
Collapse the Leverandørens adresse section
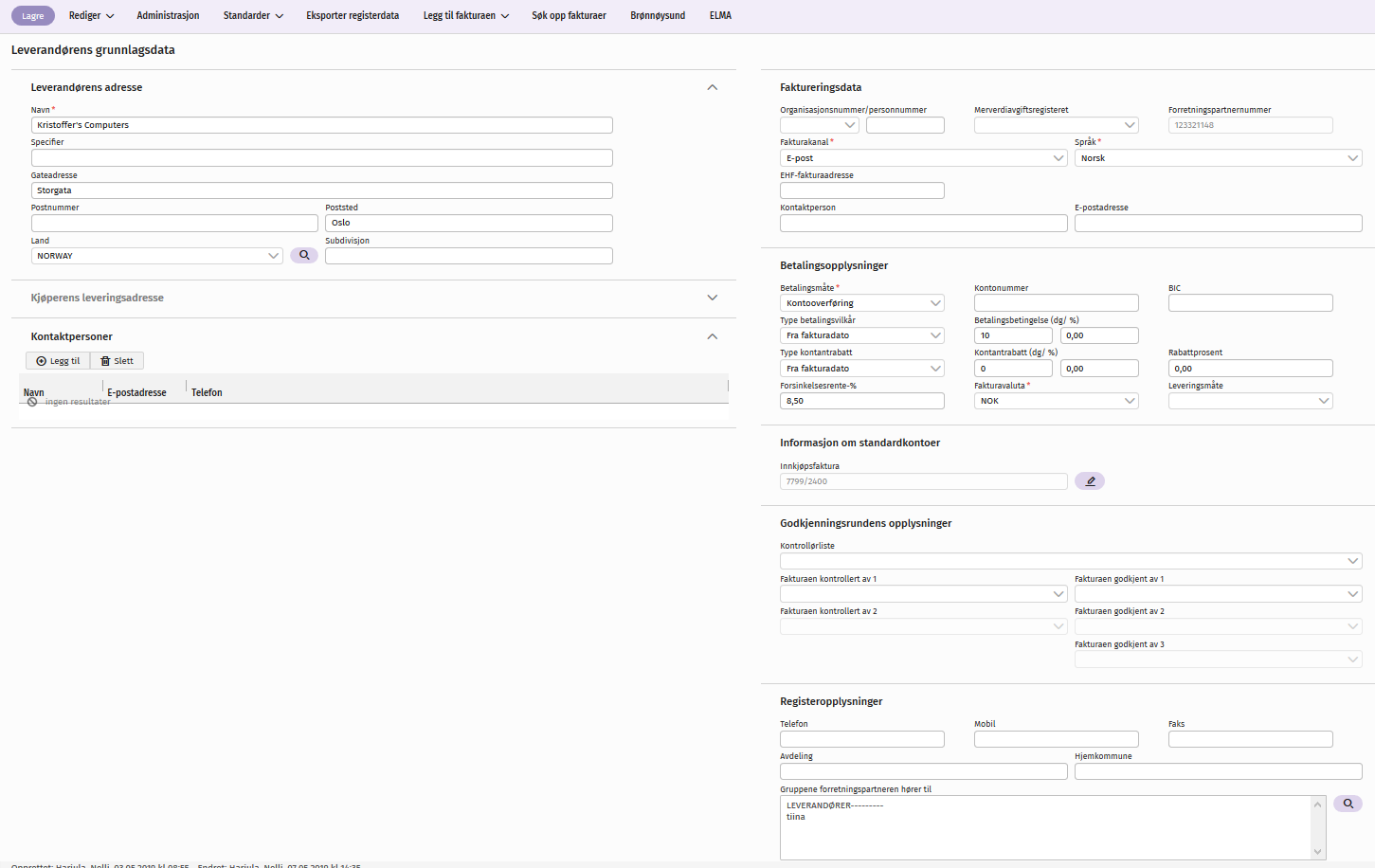(x=713, y=87)
